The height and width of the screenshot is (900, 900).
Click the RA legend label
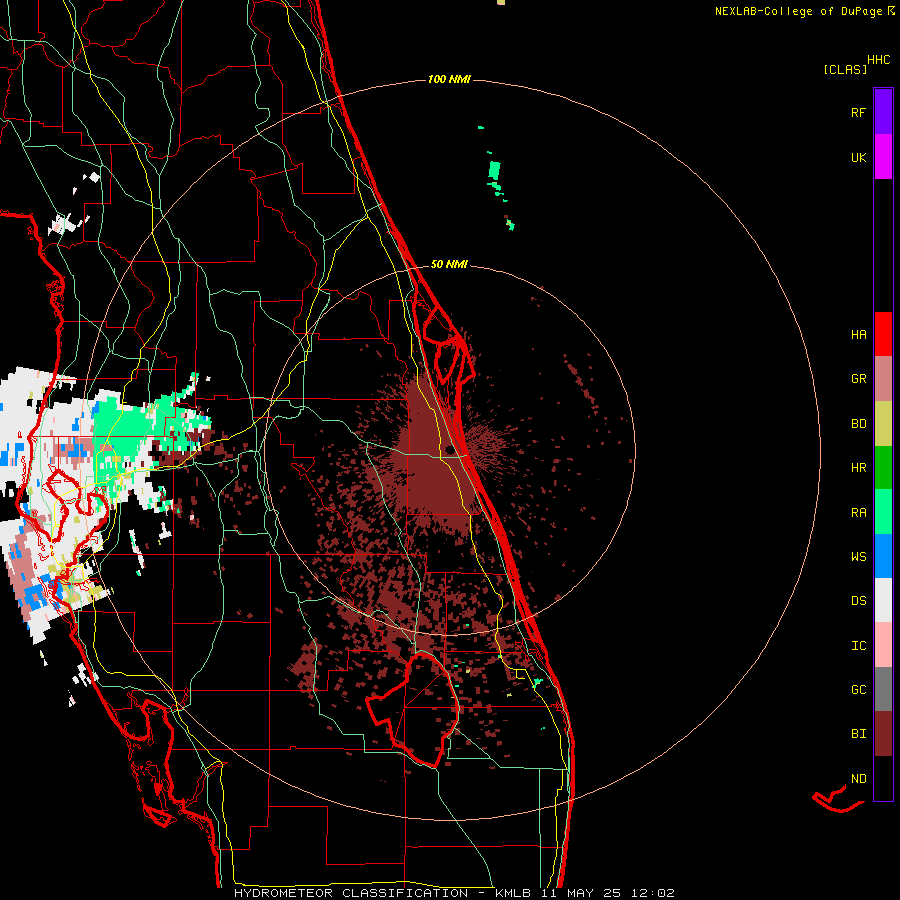pyautogui.click(x=858, y=513)
